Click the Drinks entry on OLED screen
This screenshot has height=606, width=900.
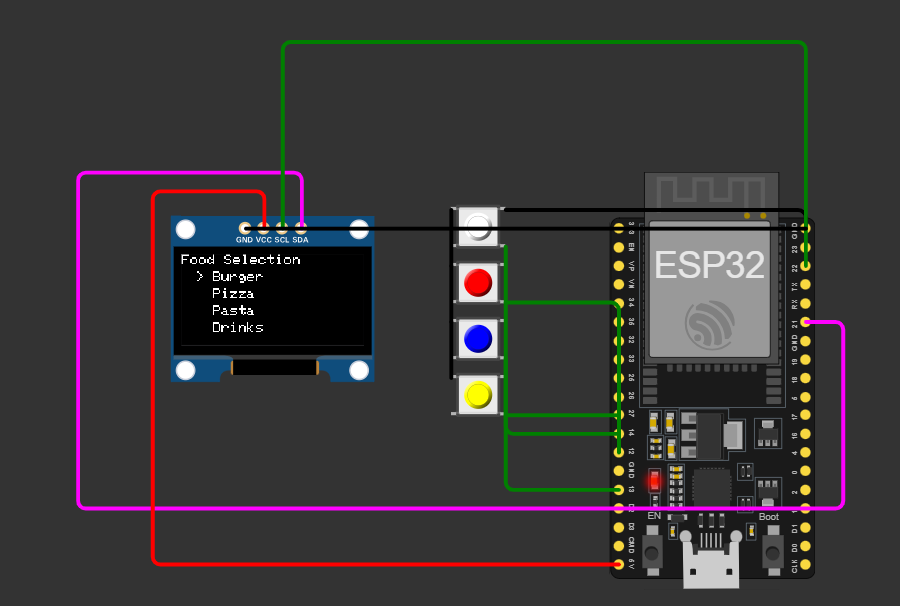pos(238,327)
